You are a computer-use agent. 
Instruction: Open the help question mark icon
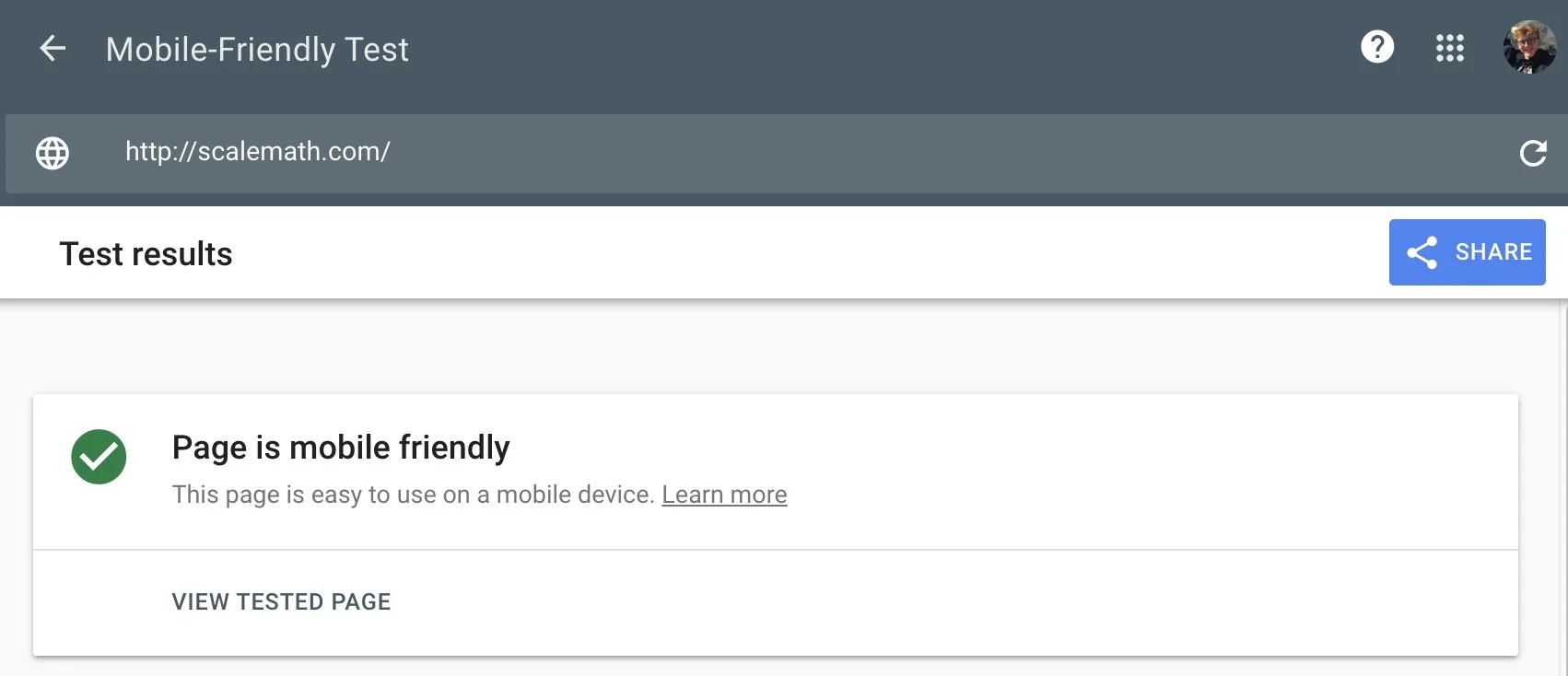(1377, 47)
